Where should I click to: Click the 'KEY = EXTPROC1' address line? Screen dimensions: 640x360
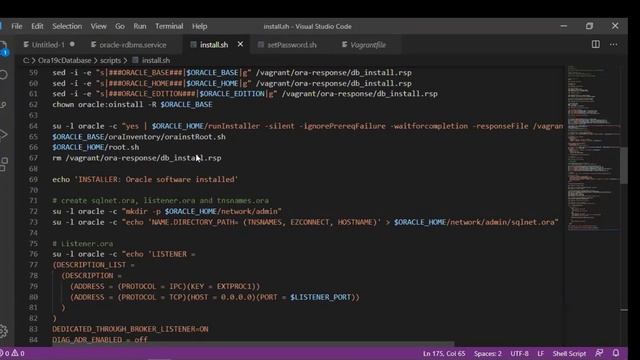click(x=165, y=287)
